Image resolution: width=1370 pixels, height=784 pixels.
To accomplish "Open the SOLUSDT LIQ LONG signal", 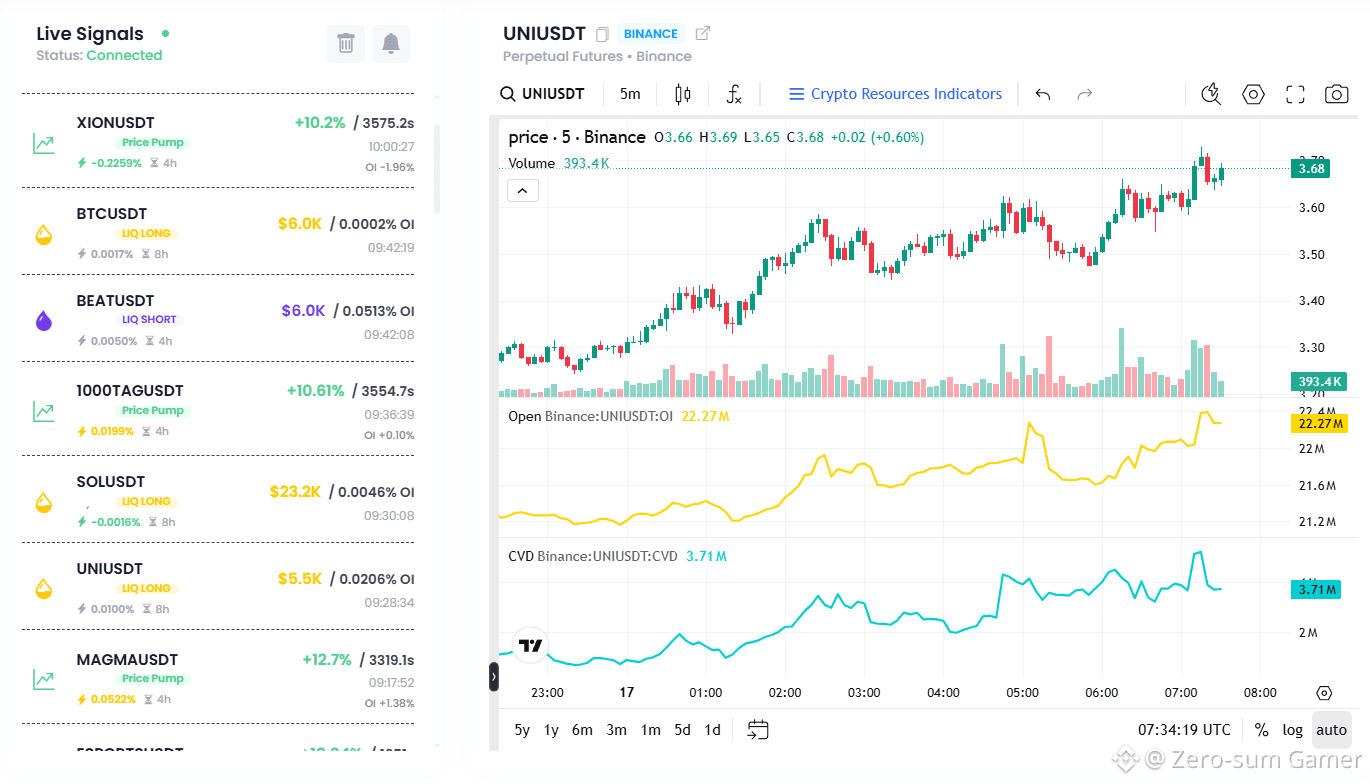I will pyautogui.click(x=218, y=500).
